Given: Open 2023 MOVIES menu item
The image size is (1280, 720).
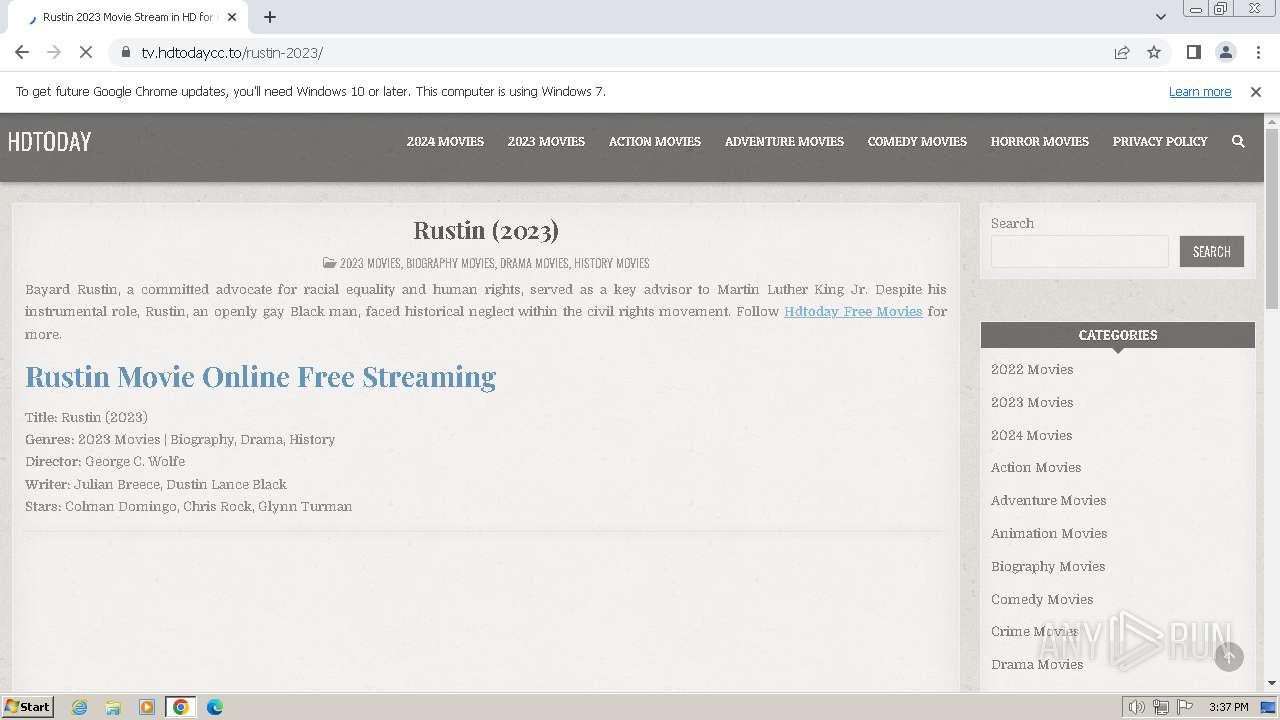Looking at the screenshot, I should [546, 141].
